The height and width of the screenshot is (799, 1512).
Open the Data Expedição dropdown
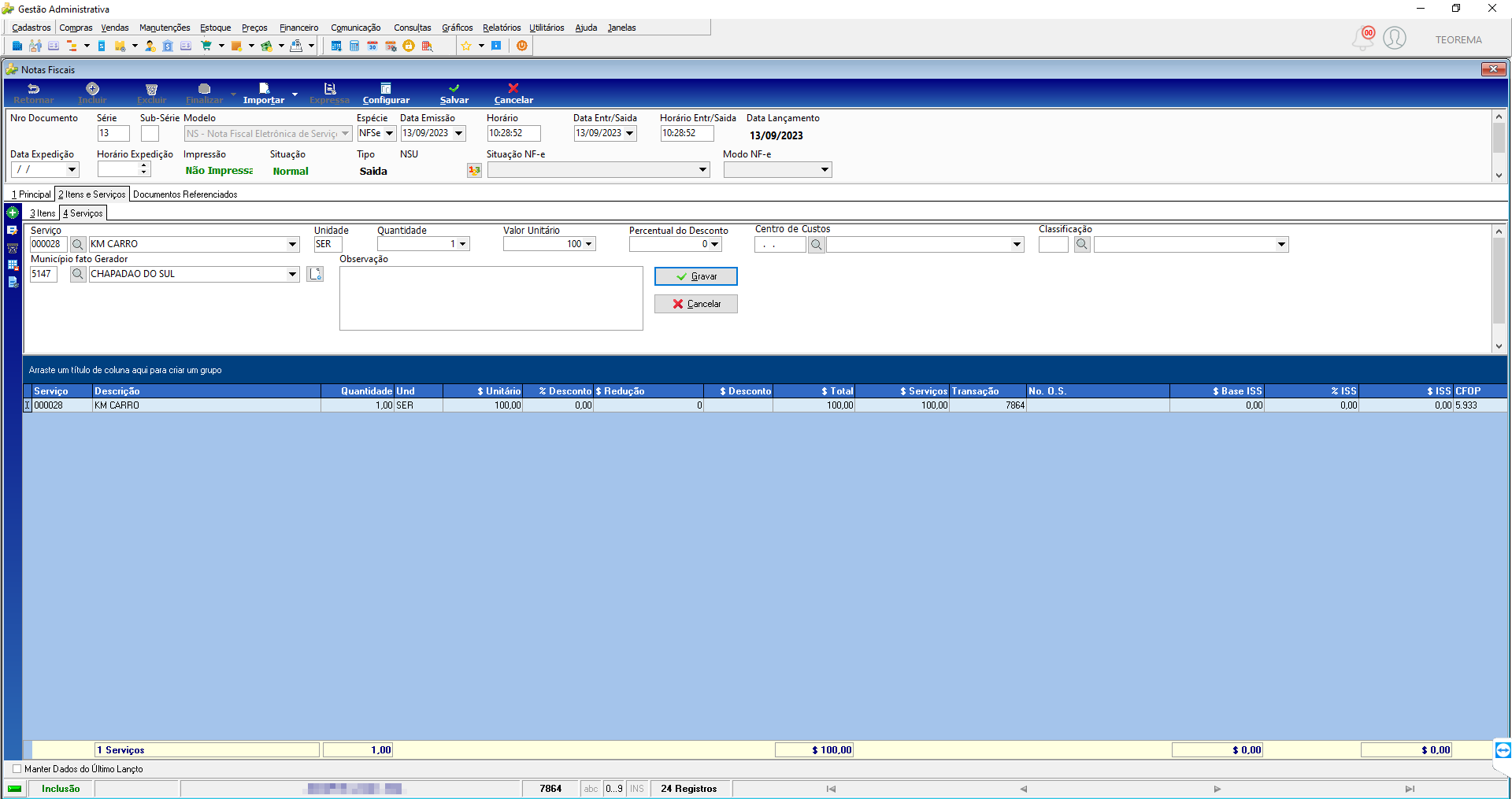(72, 169)
